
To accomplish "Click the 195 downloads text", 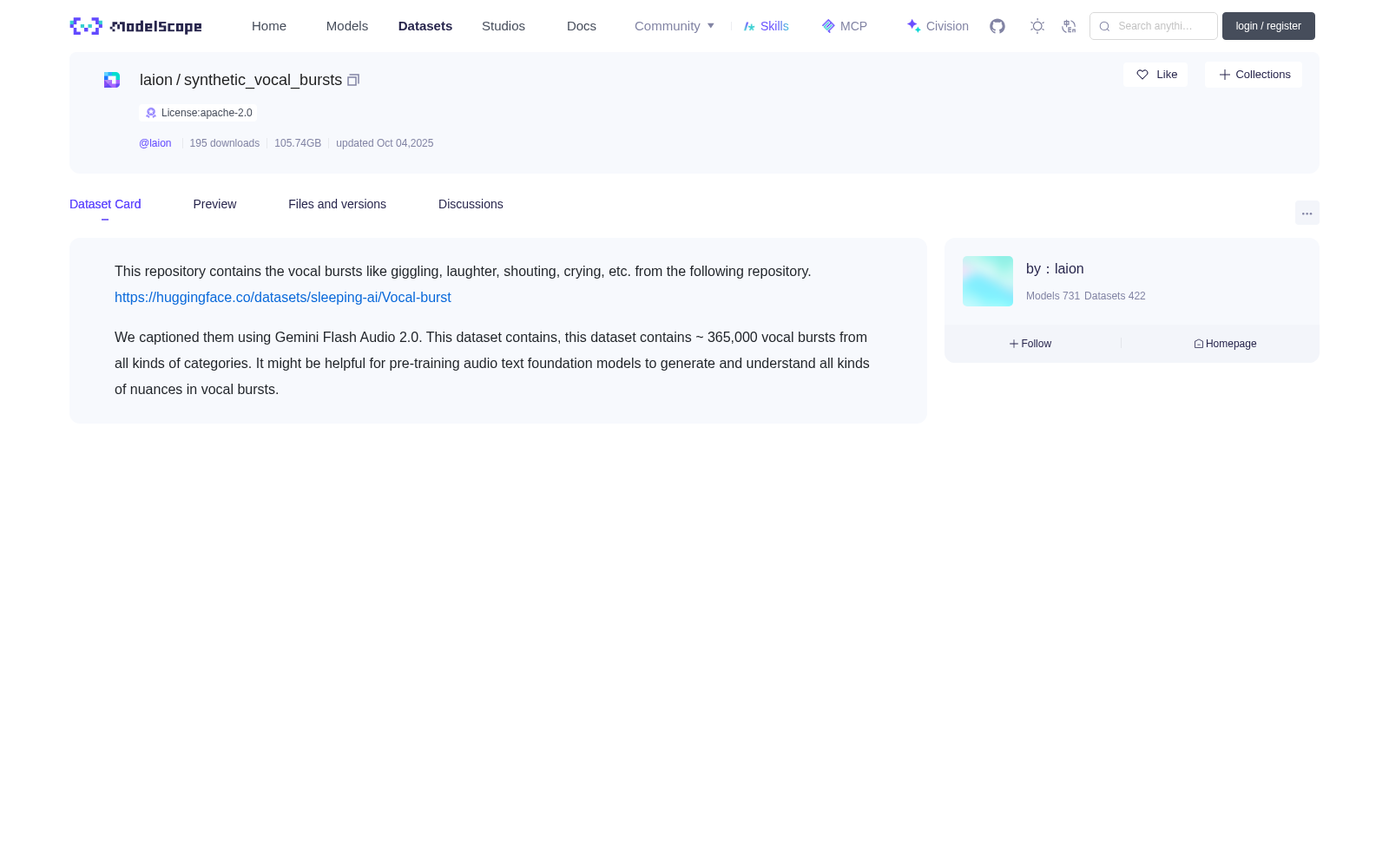I will [x=225, y=143].
